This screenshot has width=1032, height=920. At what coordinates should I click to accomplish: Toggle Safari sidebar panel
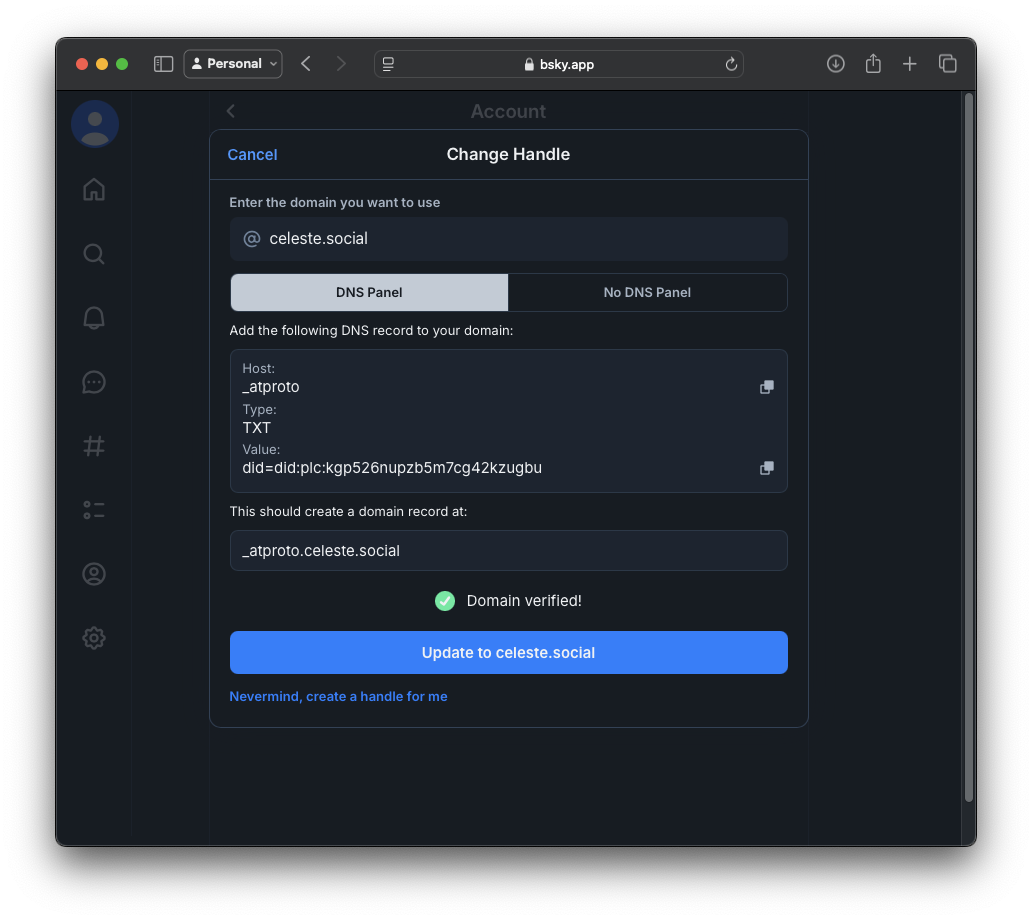click(163, 64)
